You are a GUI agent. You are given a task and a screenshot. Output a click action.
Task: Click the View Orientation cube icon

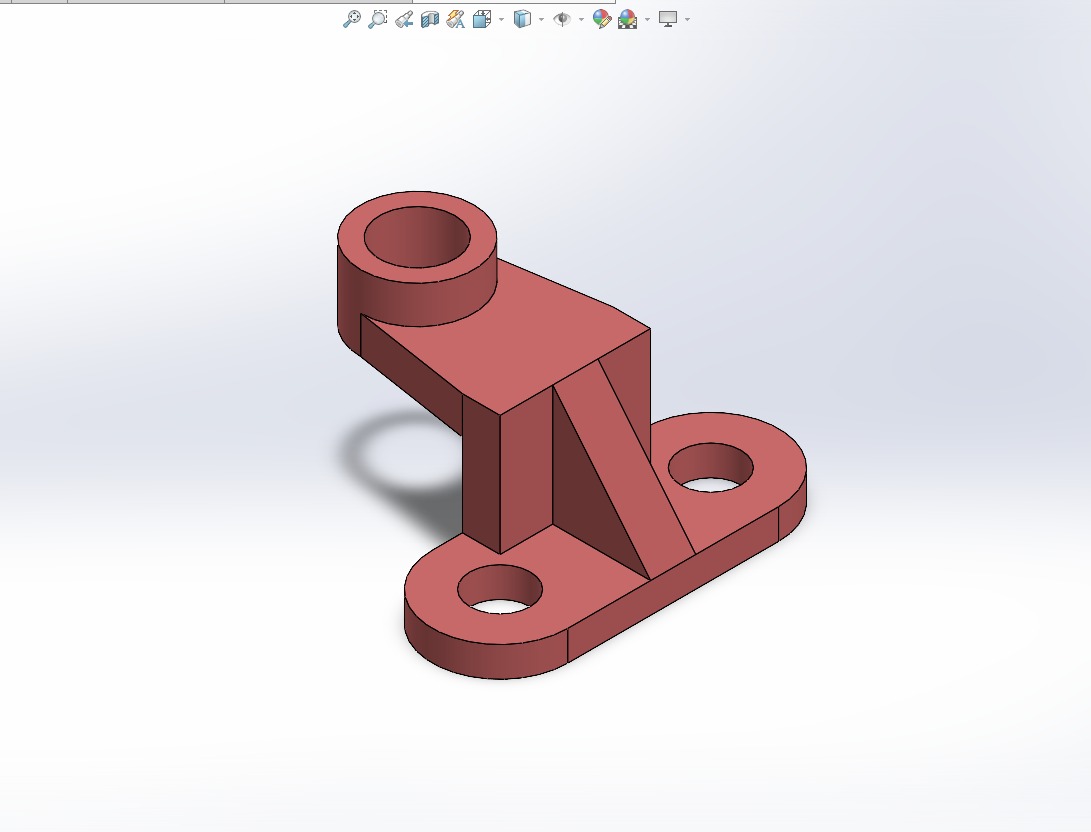coord(481,19)
